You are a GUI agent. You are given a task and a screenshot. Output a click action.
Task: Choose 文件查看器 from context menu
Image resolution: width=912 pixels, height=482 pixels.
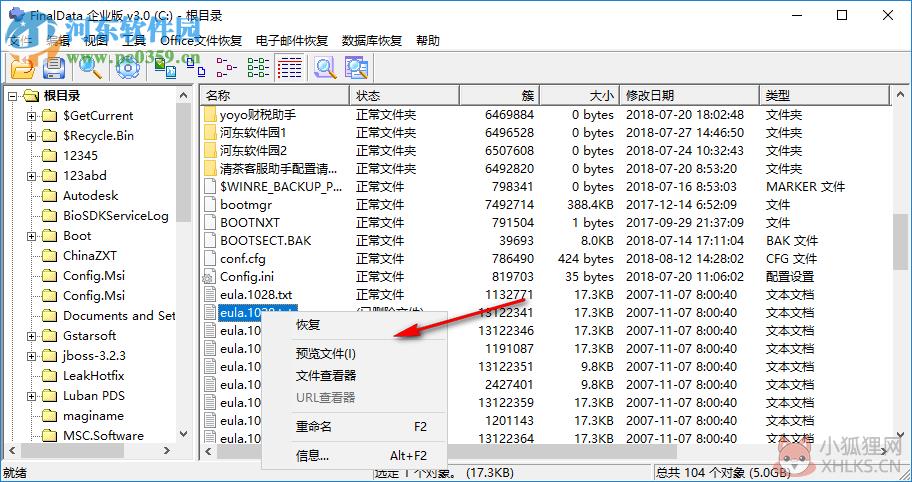[354, 376]
